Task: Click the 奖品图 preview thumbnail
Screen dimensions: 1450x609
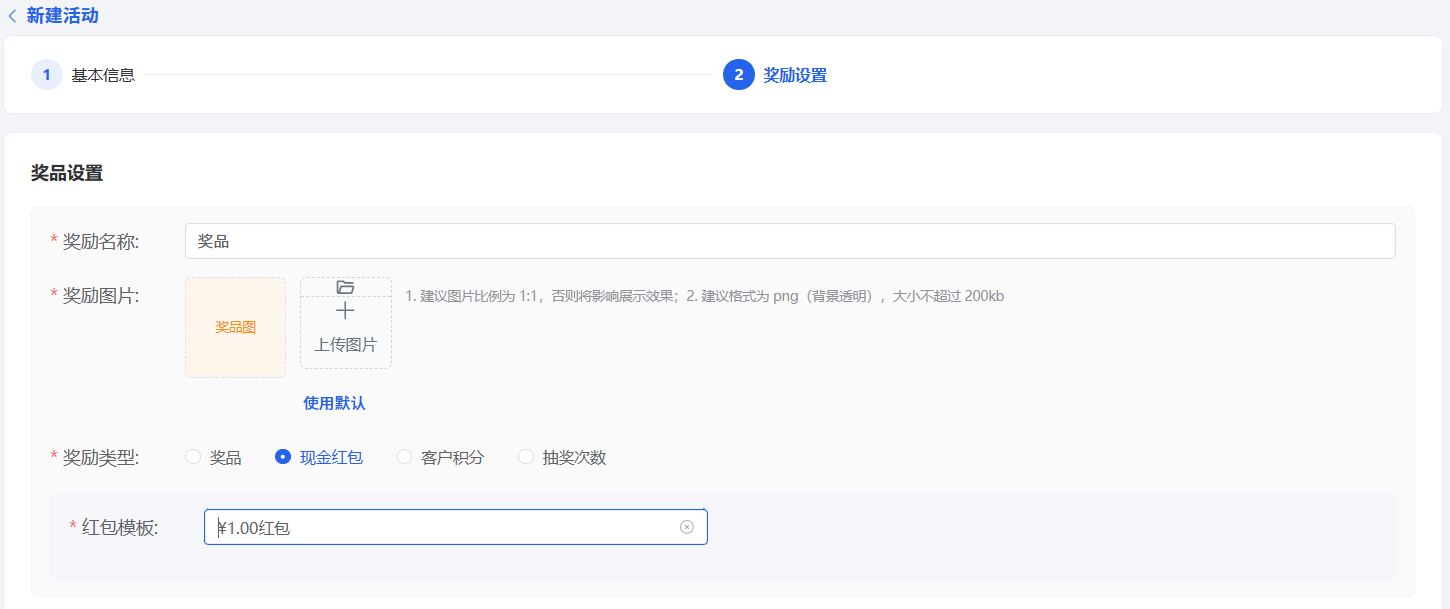Action: point(235,327)
